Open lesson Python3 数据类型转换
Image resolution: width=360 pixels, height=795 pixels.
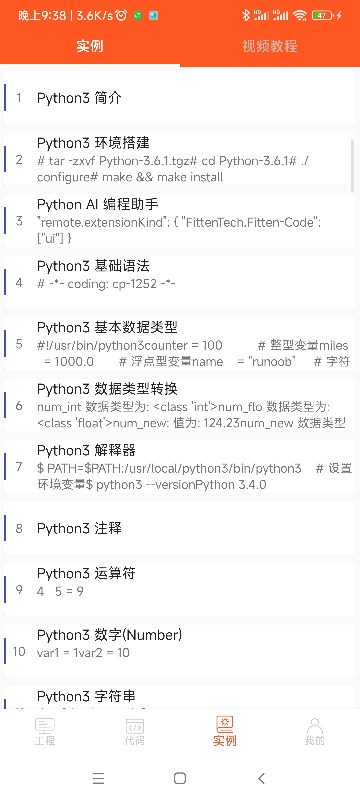point(179,405)
